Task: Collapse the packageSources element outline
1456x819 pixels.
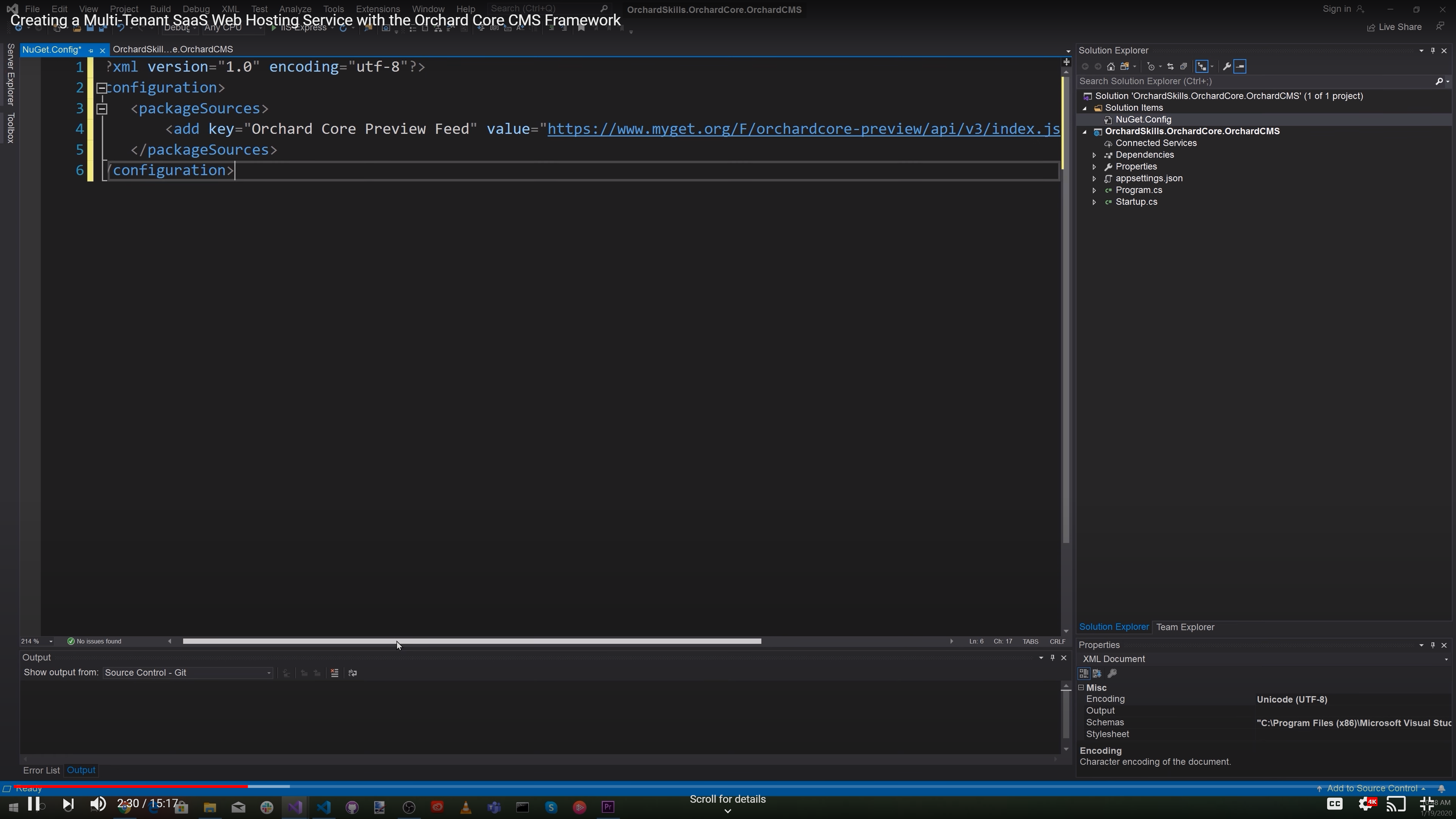Action: point(102,109)
